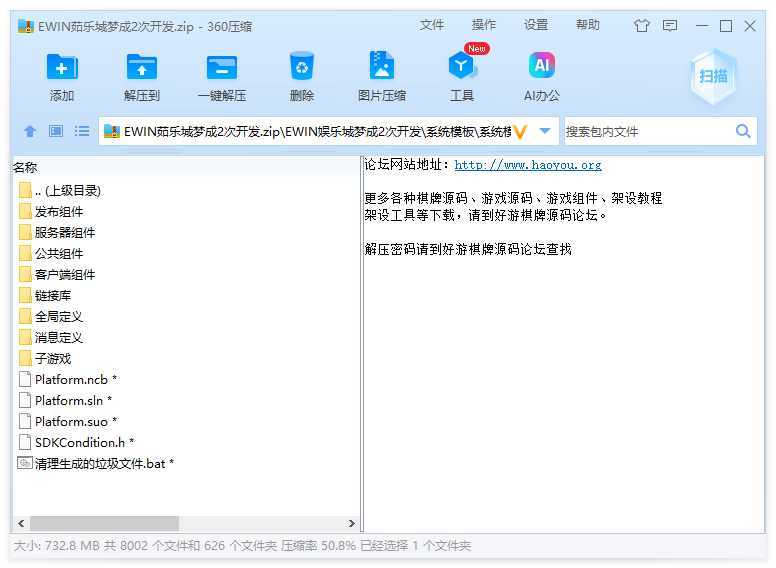Close the 360压缩 window
Viewport: 776px width, 568px height.
750,26
